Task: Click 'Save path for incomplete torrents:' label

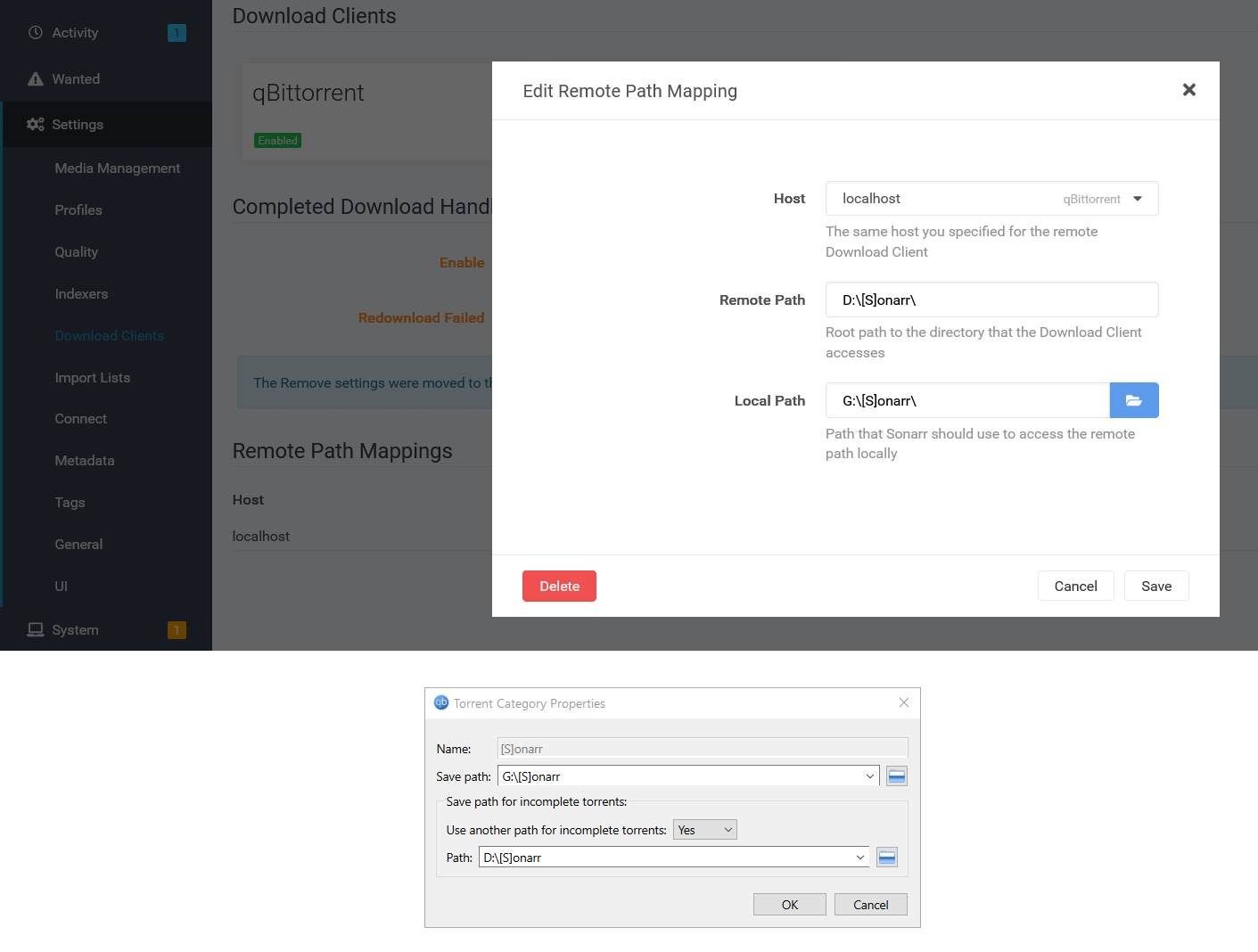Action: (x=537, y=802)
